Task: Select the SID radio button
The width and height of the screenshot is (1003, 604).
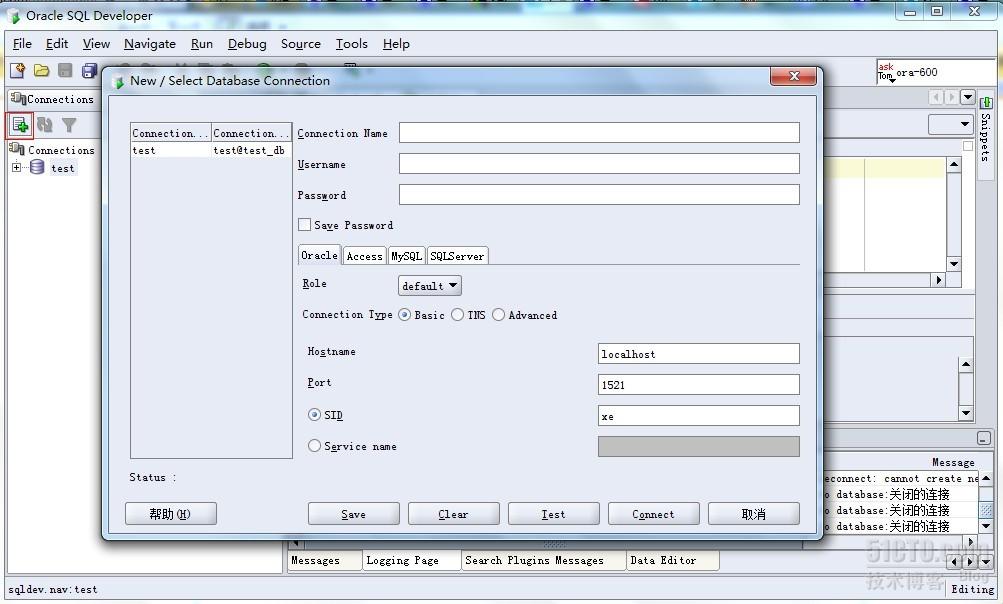Action: tap(314, 415)
